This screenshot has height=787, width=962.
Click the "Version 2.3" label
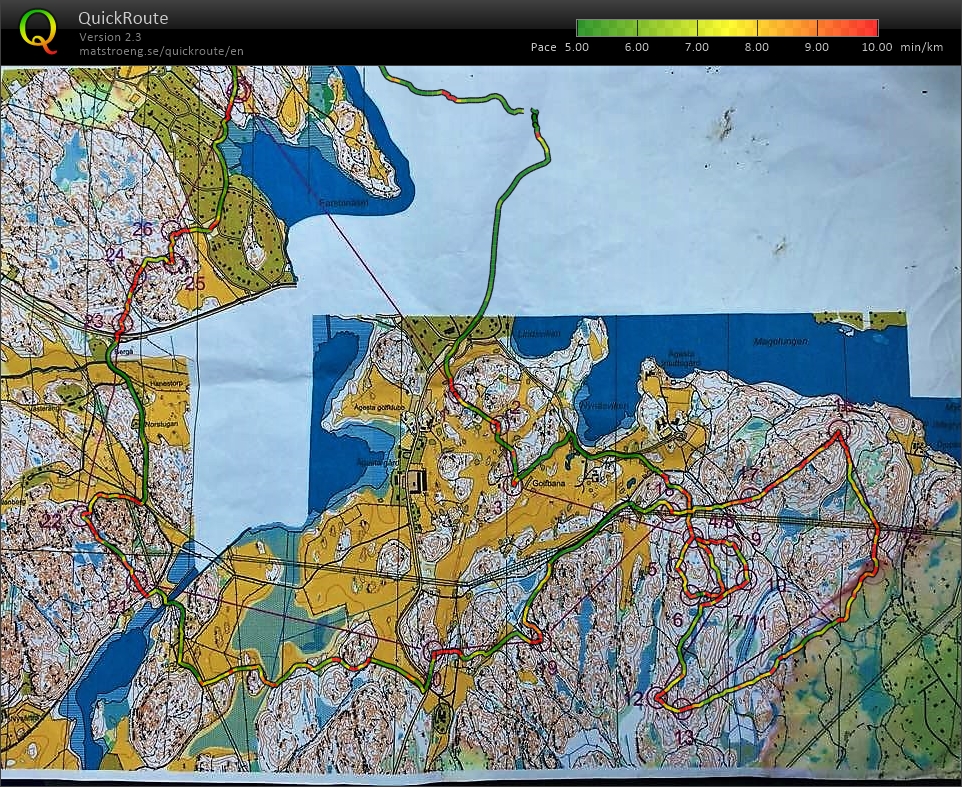click(110, 37)
